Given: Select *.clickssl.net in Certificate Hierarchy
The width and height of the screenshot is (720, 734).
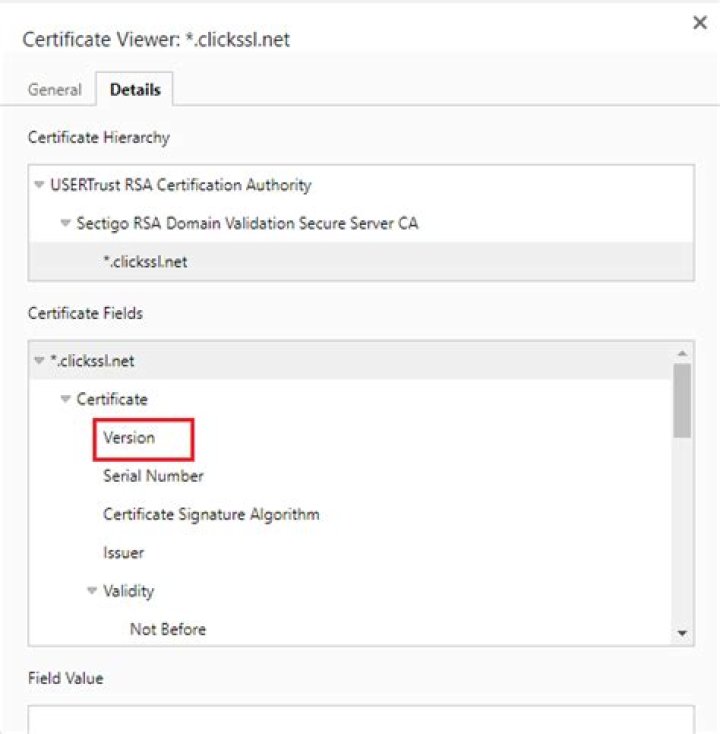Looking at the screenshot, I should (x=144, y=262).
